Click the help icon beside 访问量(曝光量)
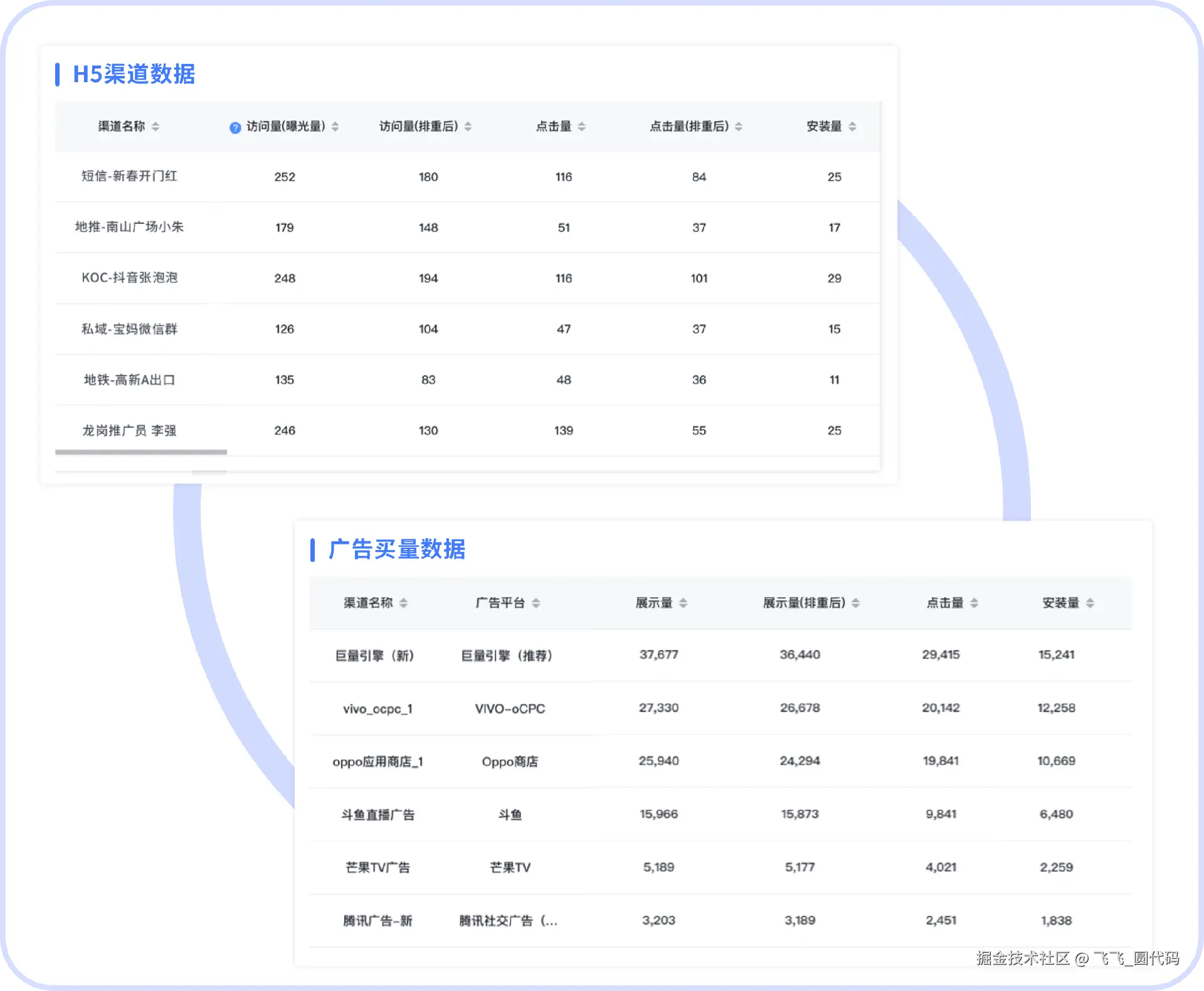 235,127
